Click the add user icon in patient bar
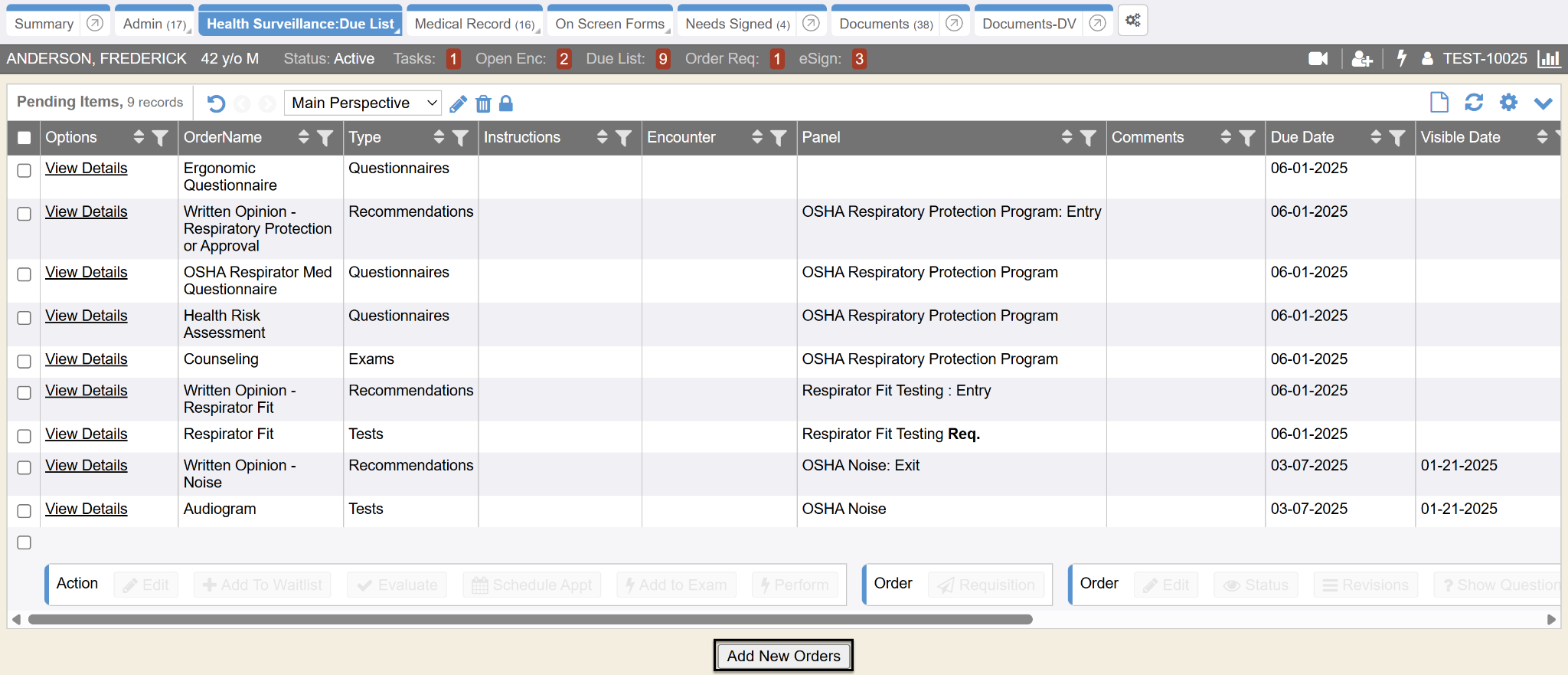The image size is (1568, 675). tap(1361, 59)
